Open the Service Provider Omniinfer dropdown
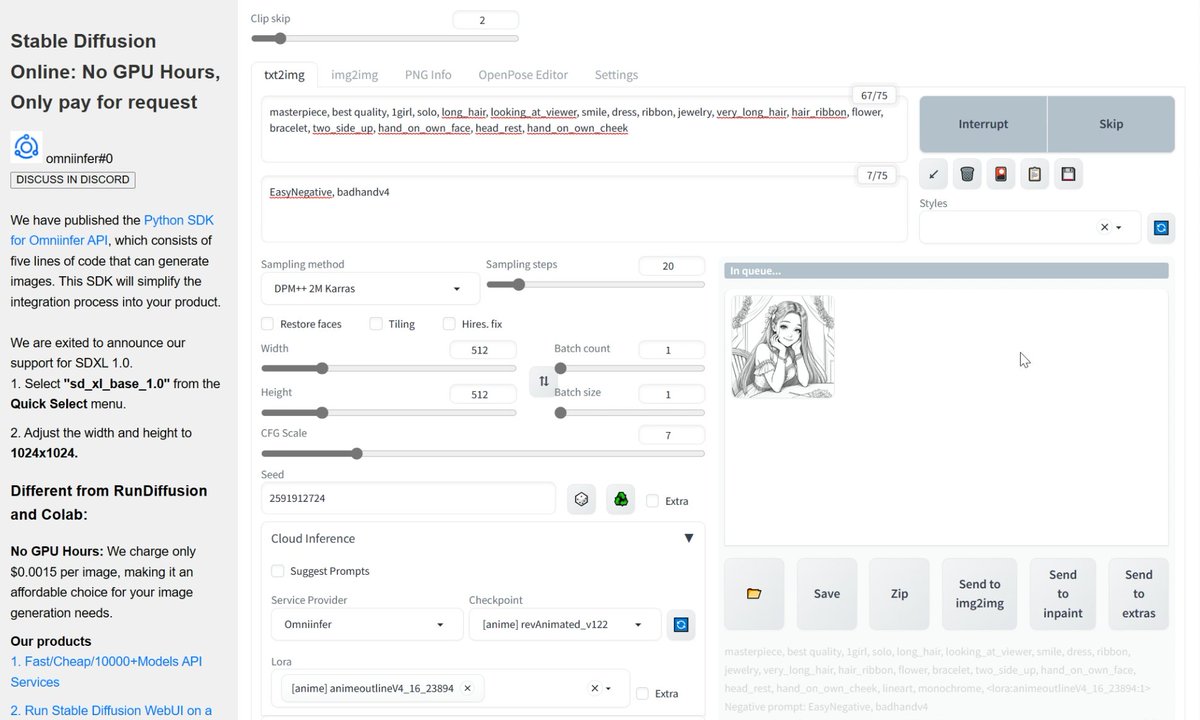This screenshot has width=1200, height=720. point(367,624)
